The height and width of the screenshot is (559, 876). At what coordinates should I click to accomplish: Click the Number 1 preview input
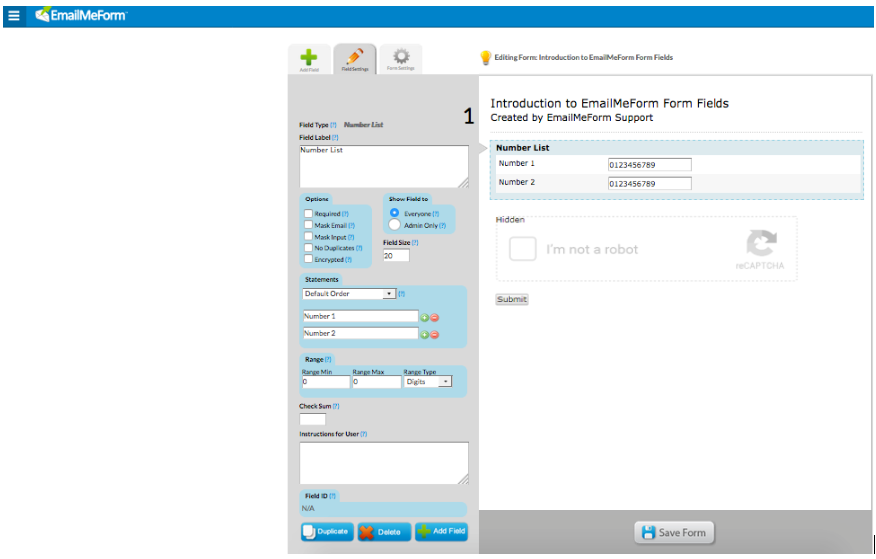pyautogui.click(x=650, y=165)
